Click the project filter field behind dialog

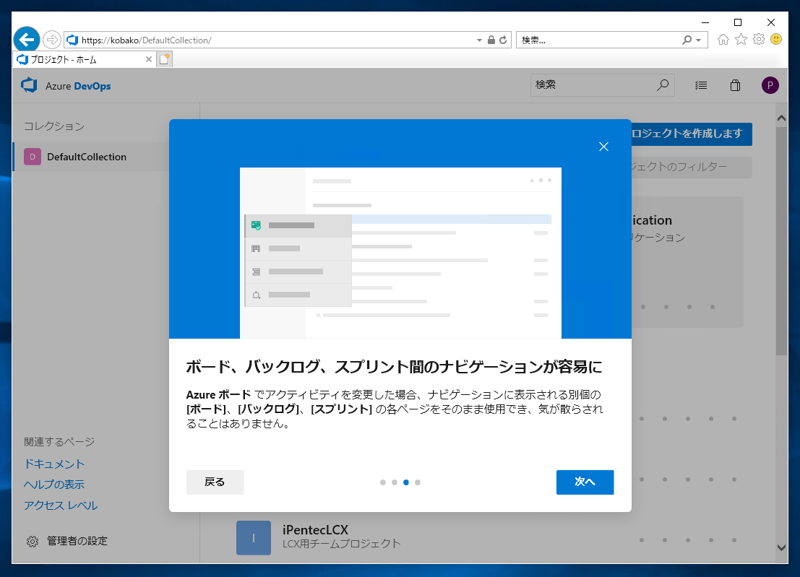pyautogui.click(x=691, y=167)
